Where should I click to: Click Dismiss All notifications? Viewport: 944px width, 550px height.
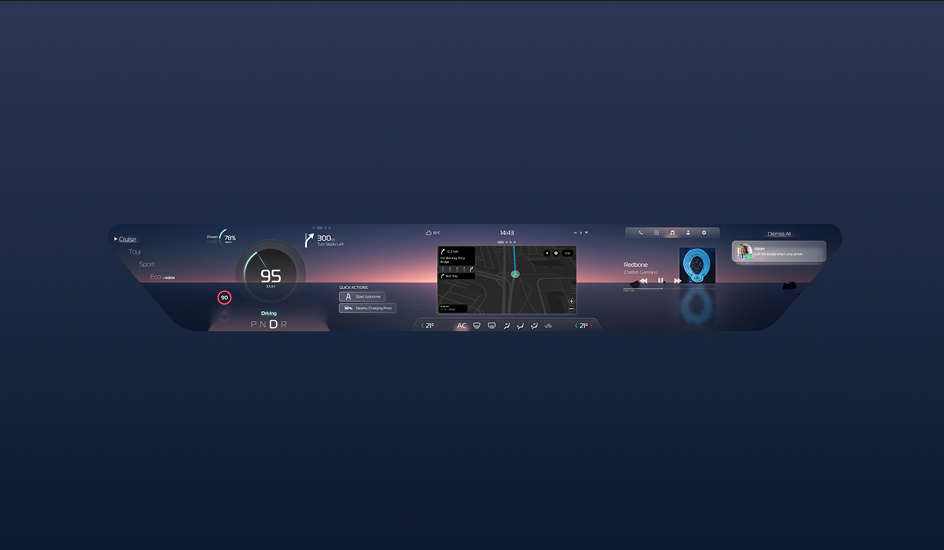[779, 234]
